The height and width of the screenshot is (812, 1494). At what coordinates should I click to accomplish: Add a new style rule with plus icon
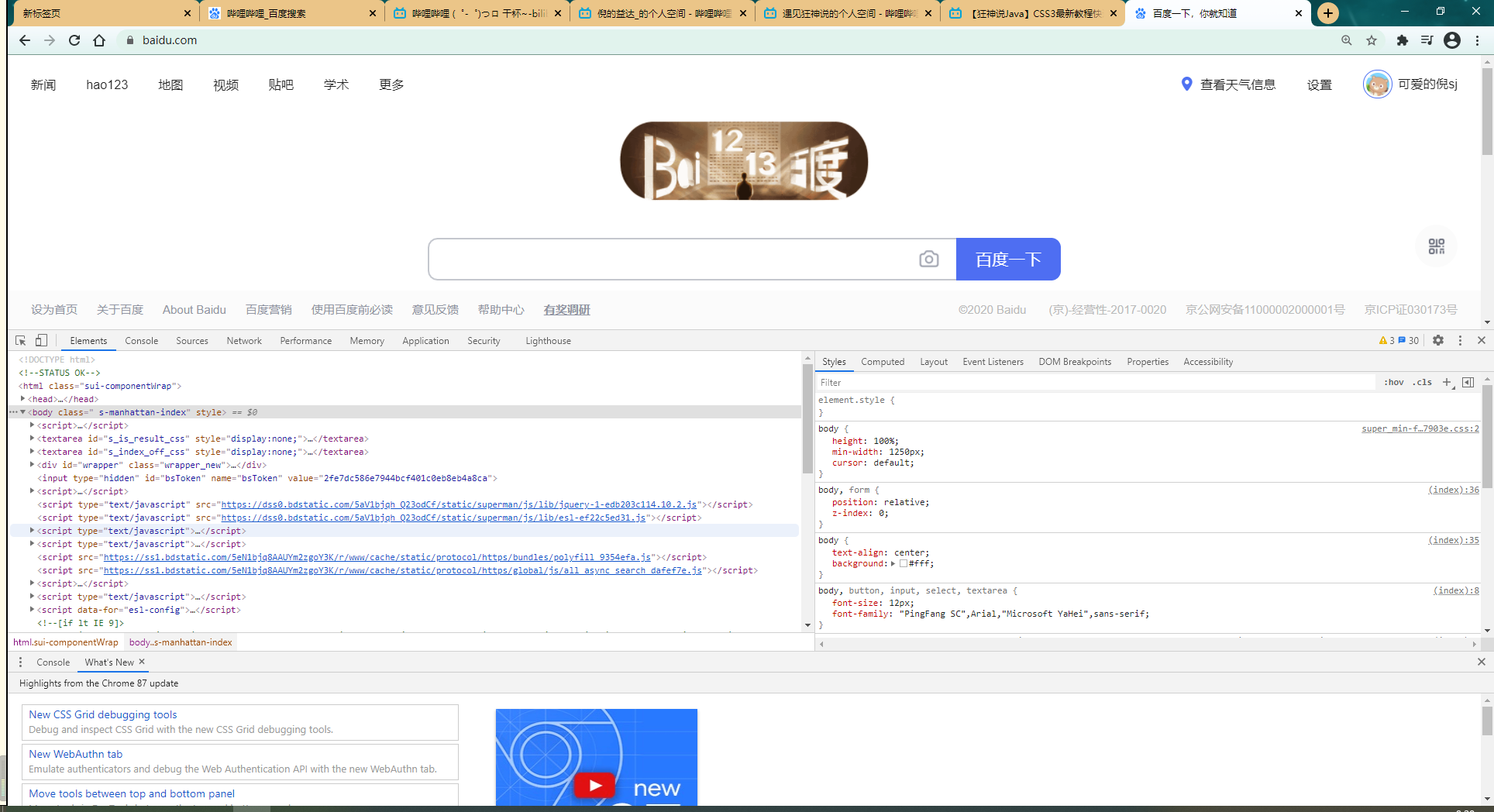pyautogui.click(x=1447, y=382)
